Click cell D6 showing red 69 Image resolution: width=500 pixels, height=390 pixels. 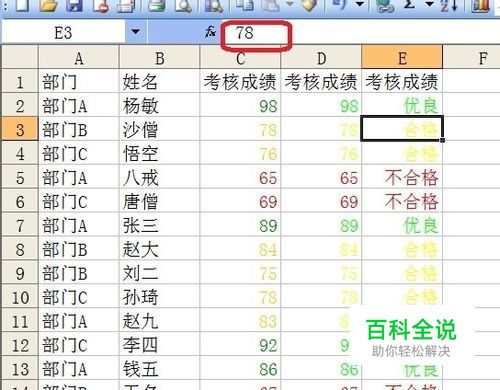point(321,201)
